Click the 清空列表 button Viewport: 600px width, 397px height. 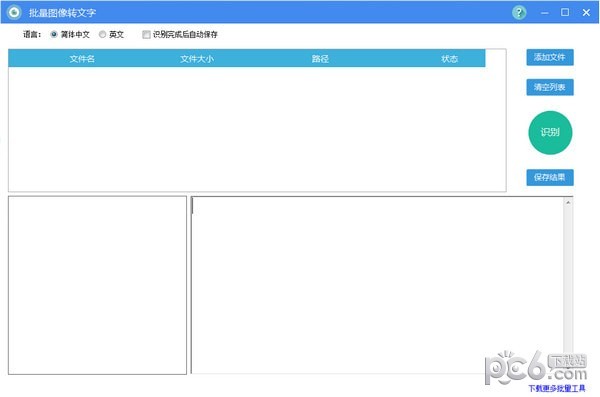coord(550,87)
